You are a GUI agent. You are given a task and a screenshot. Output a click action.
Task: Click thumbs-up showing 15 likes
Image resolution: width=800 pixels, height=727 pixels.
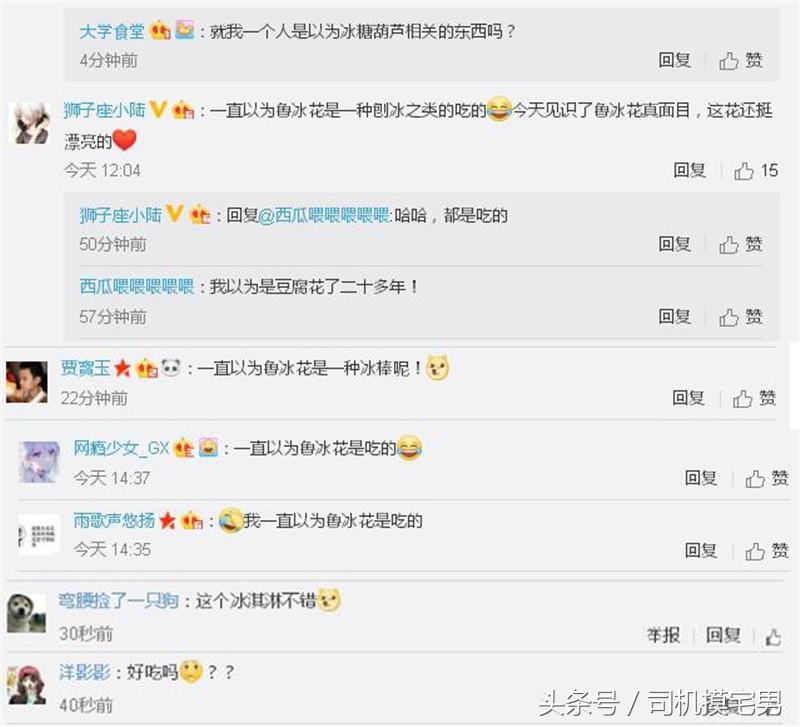(x=756, y=170)
